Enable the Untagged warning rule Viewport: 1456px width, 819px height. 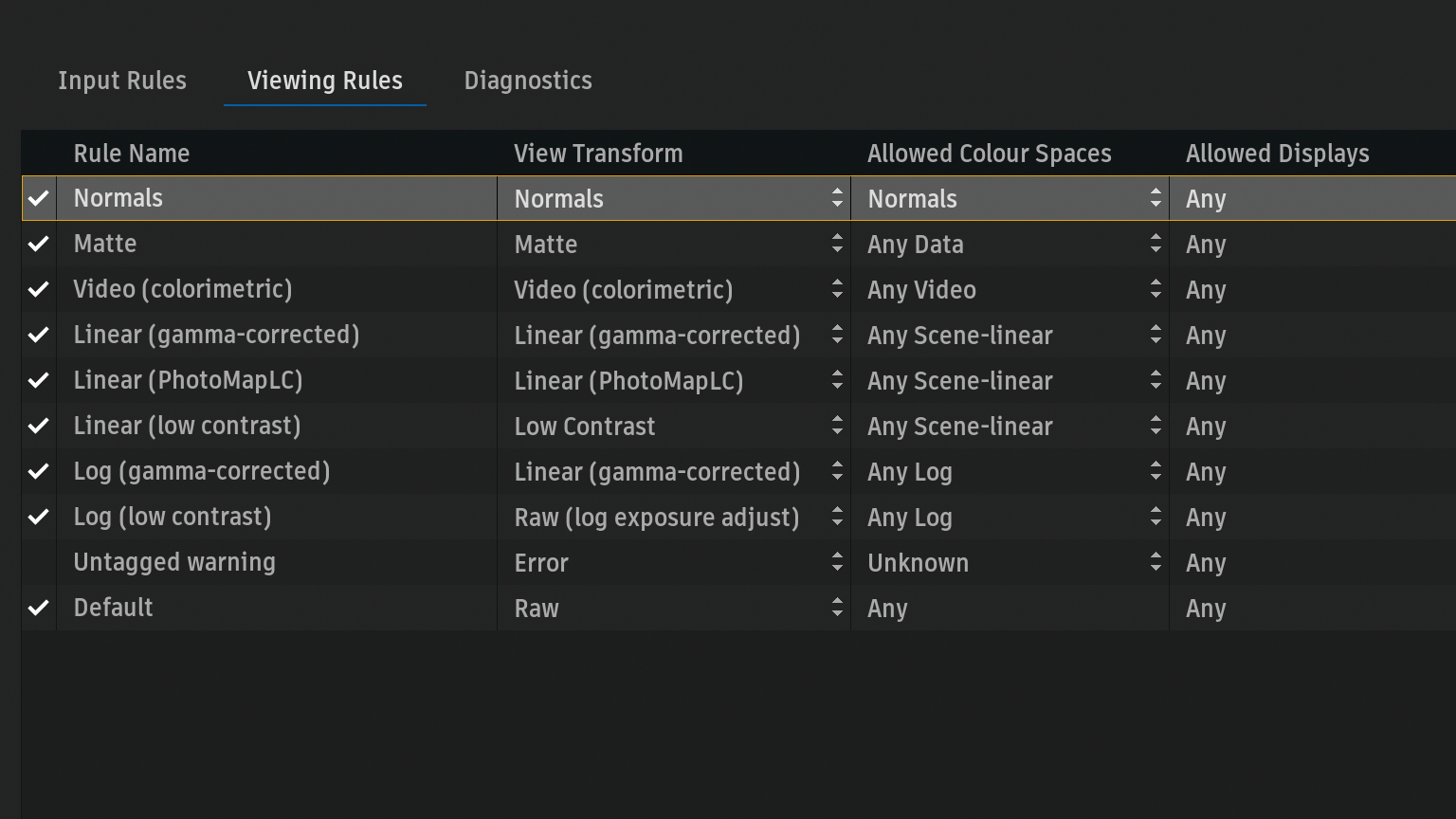[x=39, y=562]
